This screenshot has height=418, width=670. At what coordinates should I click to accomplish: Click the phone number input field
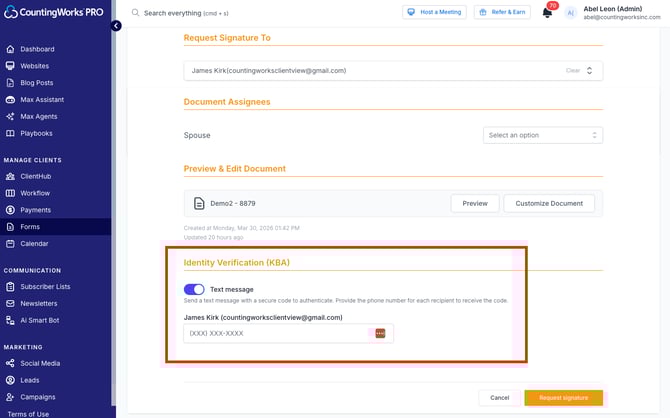(x=275, y=333)
